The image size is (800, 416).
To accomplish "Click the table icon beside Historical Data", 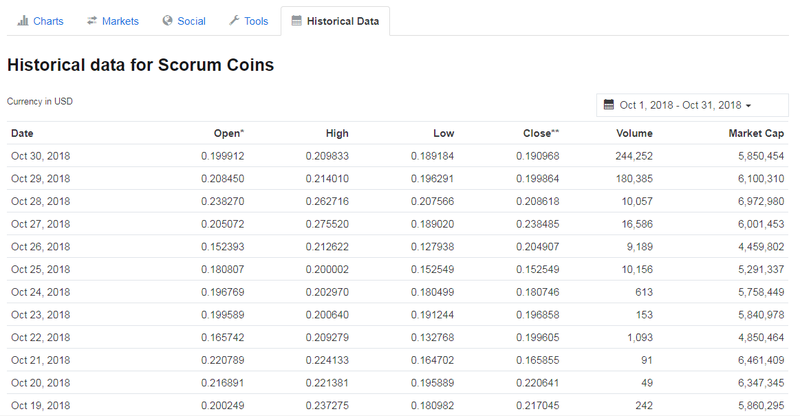I will pyautogui.click(x=296, y=20).
